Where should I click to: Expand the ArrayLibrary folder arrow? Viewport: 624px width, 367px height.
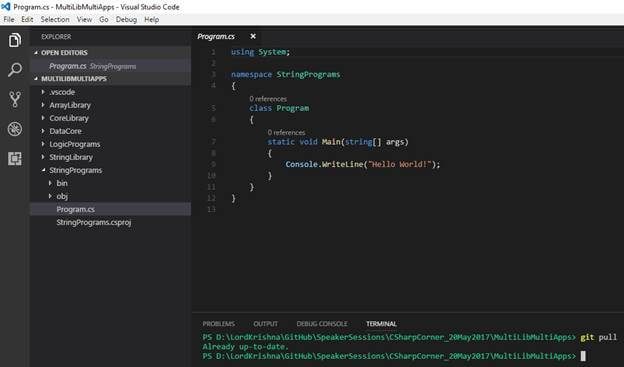click(x=43, y=105)
